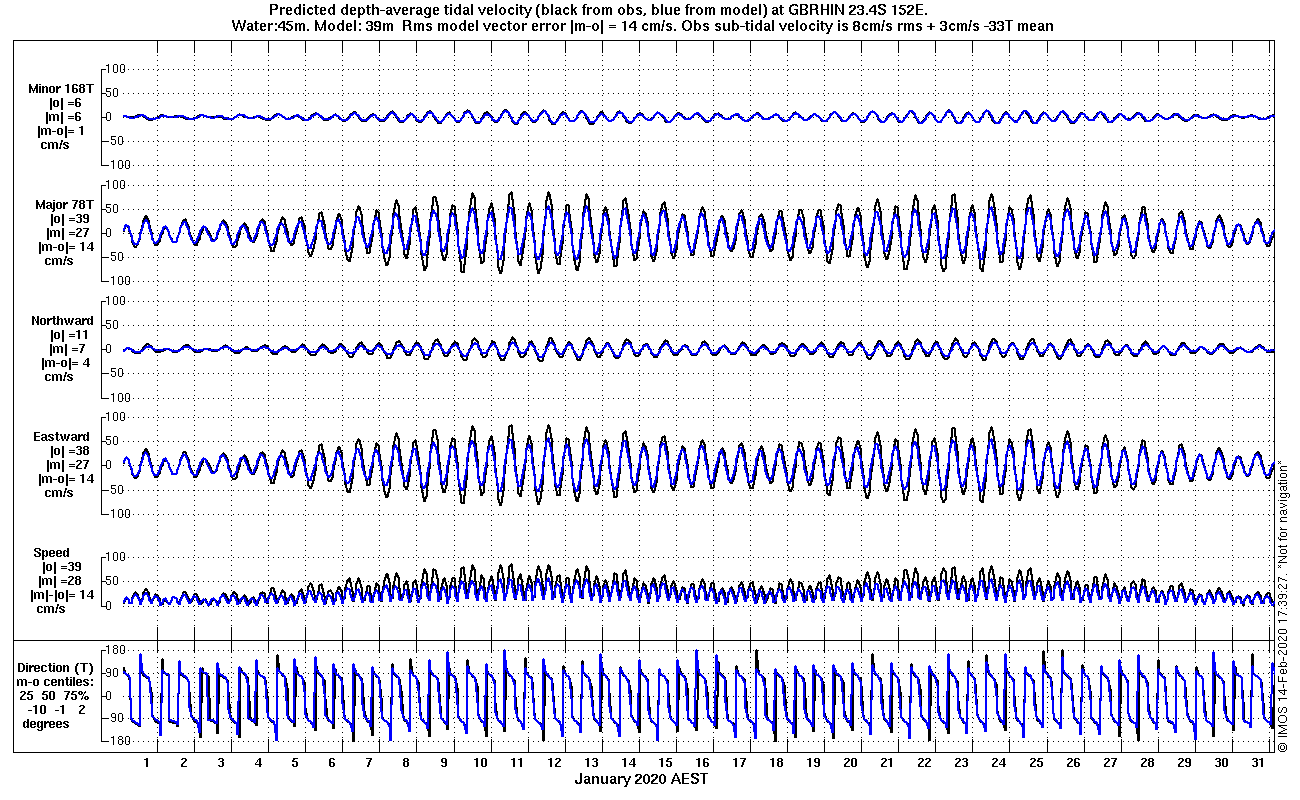The height and width of the screenshot is (800, 1300).
Task: Click day tick label '16' on the date axis
Action: coord(701,762)
